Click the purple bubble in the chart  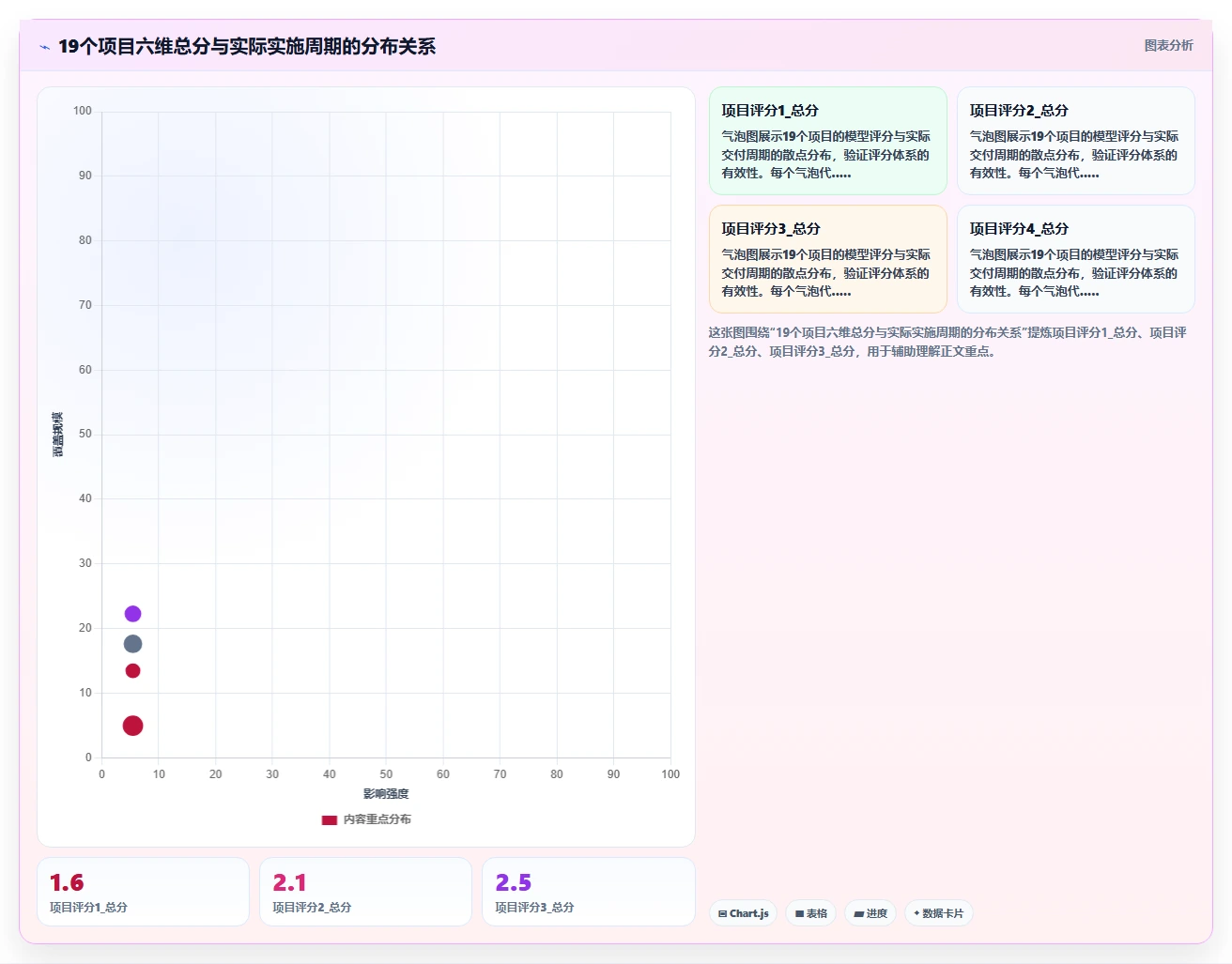point(132,614)
